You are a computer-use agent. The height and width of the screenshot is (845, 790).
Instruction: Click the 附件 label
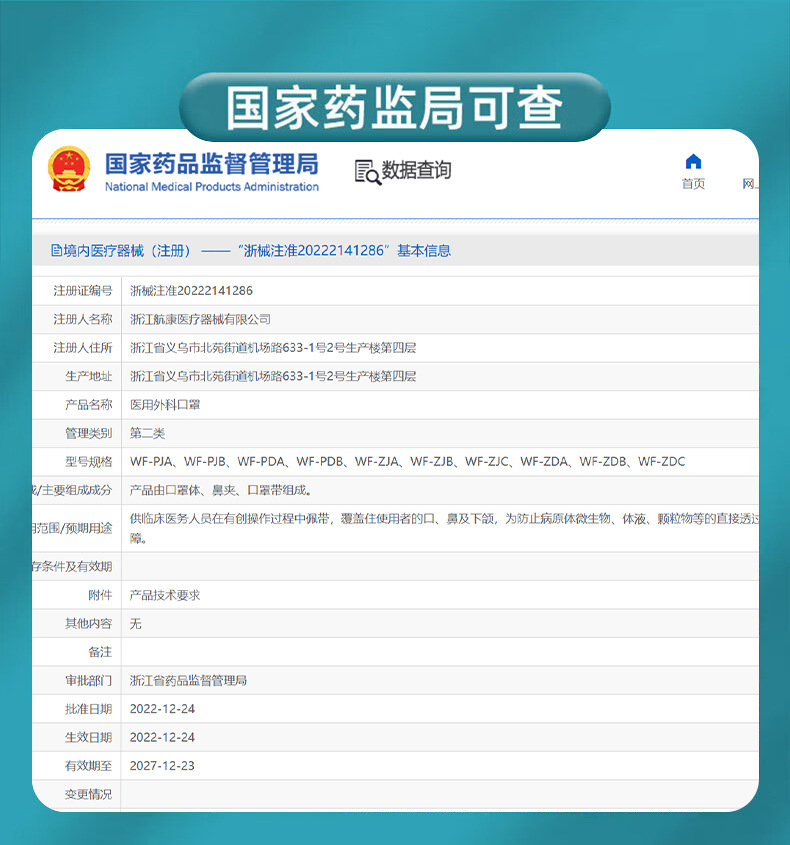tap(100, 595)
